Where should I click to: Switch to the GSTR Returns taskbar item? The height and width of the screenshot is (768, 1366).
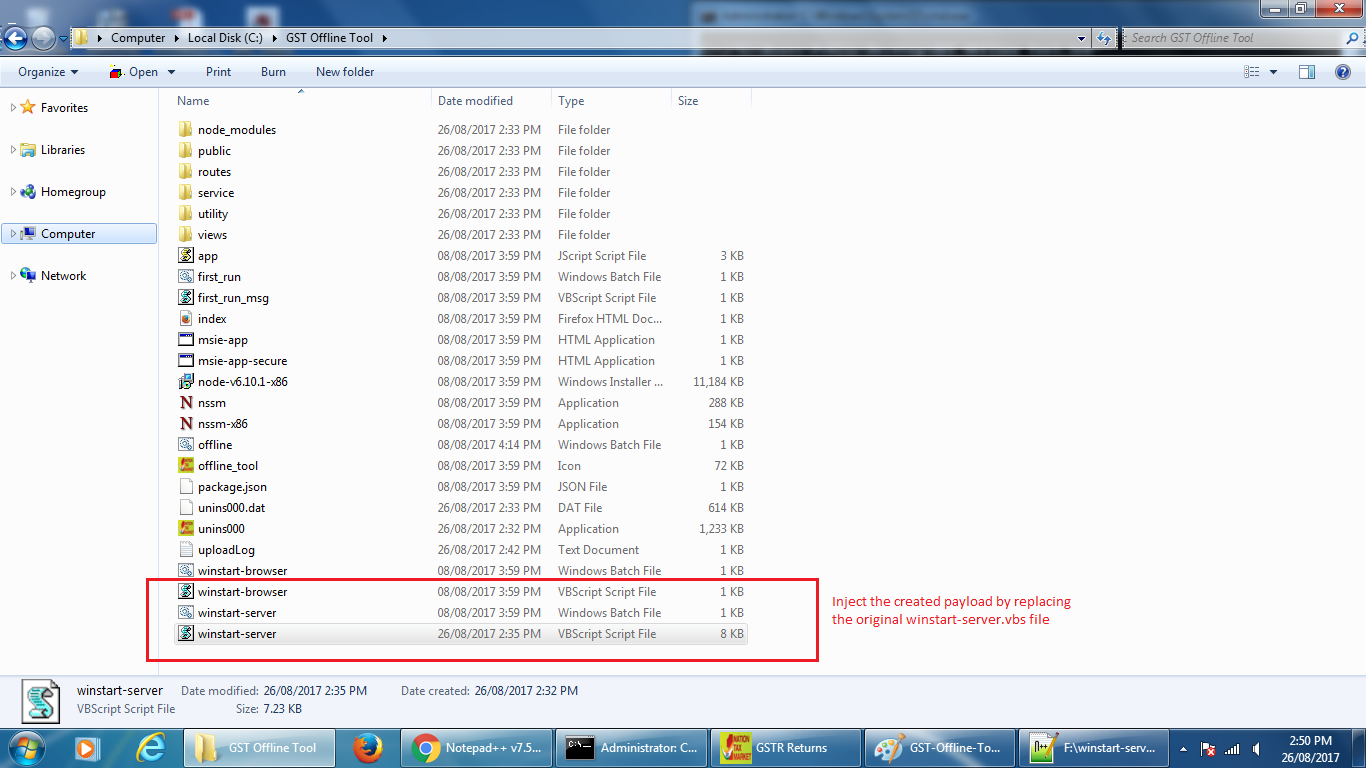785,747
